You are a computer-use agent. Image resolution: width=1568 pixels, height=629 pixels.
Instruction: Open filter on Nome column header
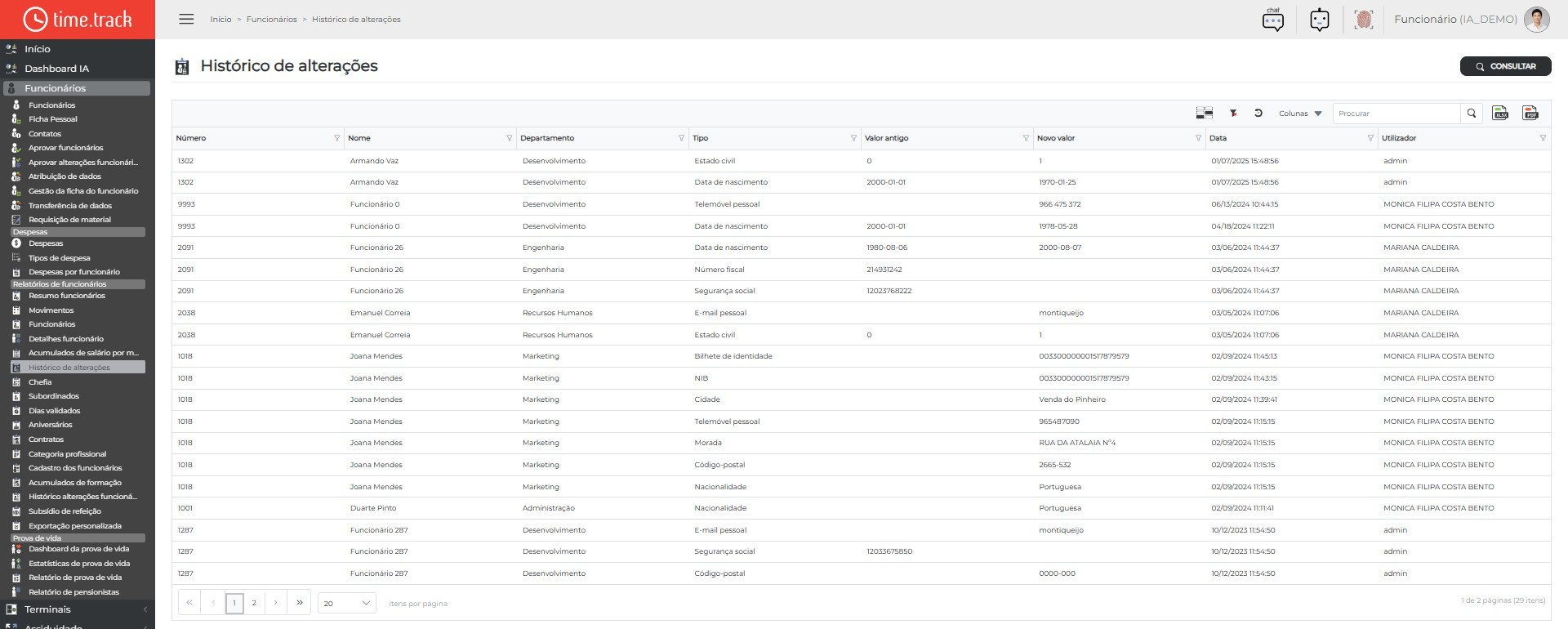point(509,138)
